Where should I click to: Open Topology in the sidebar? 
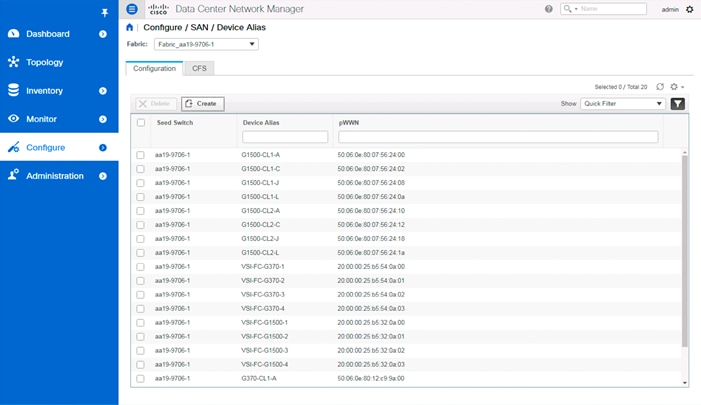pos(45,62)
